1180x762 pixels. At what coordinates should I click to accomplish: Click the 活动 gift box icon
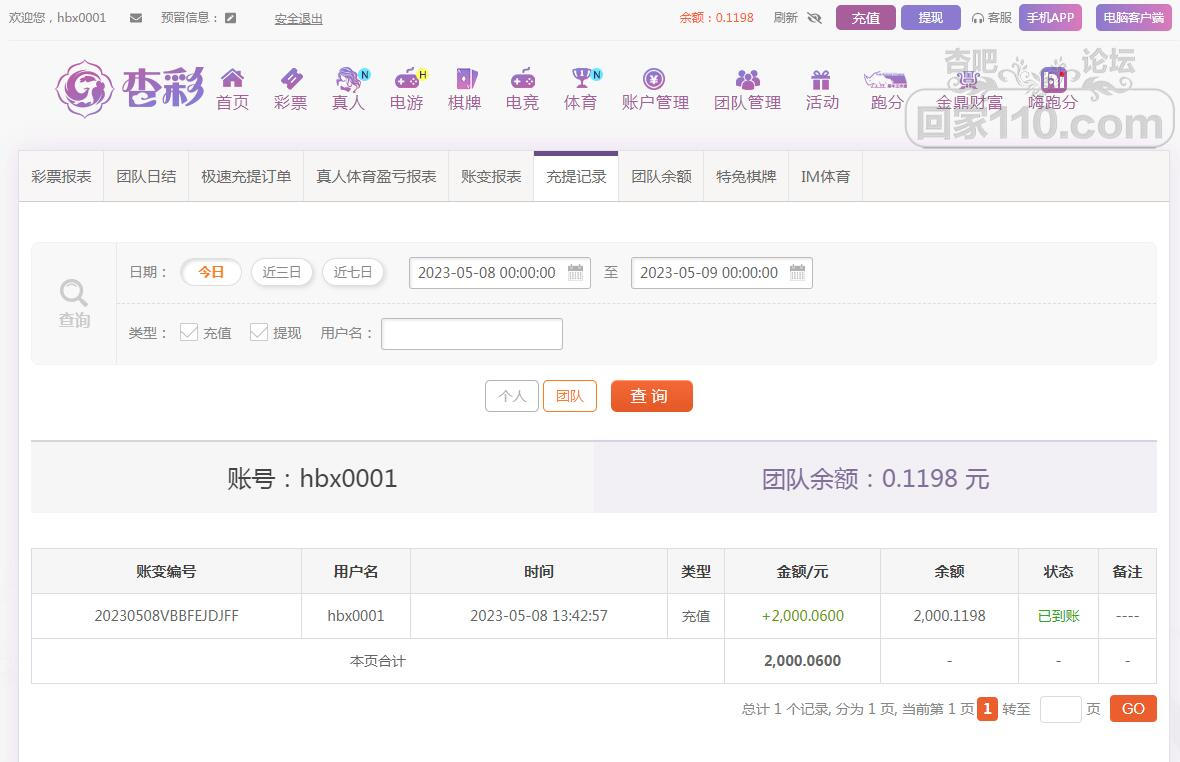(821, 79)
